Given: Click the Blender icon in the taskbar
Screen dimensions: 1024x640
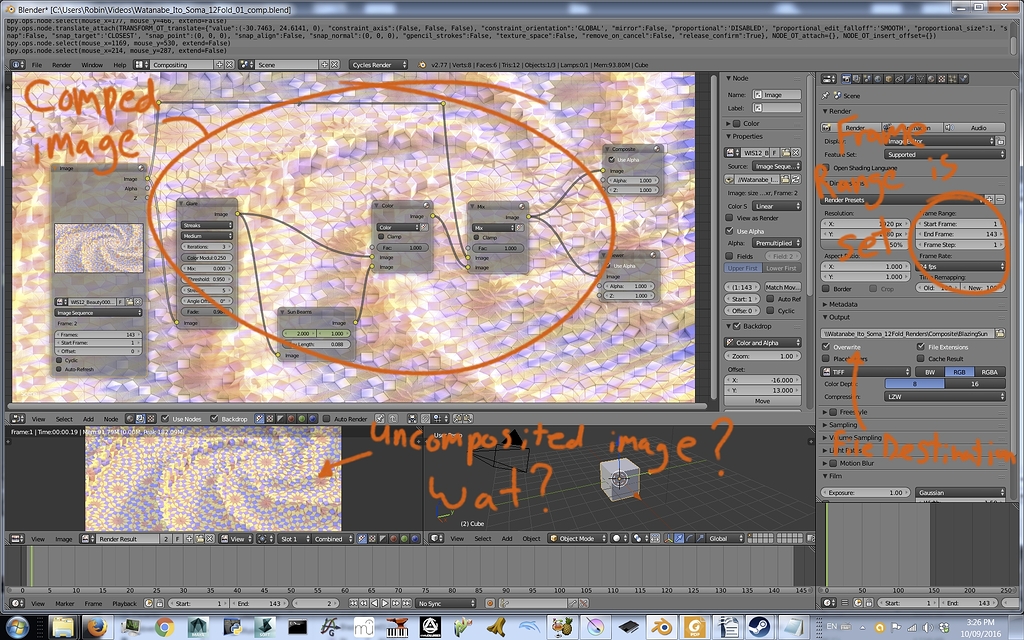Looking at the screenshot, I should [660, 628].
